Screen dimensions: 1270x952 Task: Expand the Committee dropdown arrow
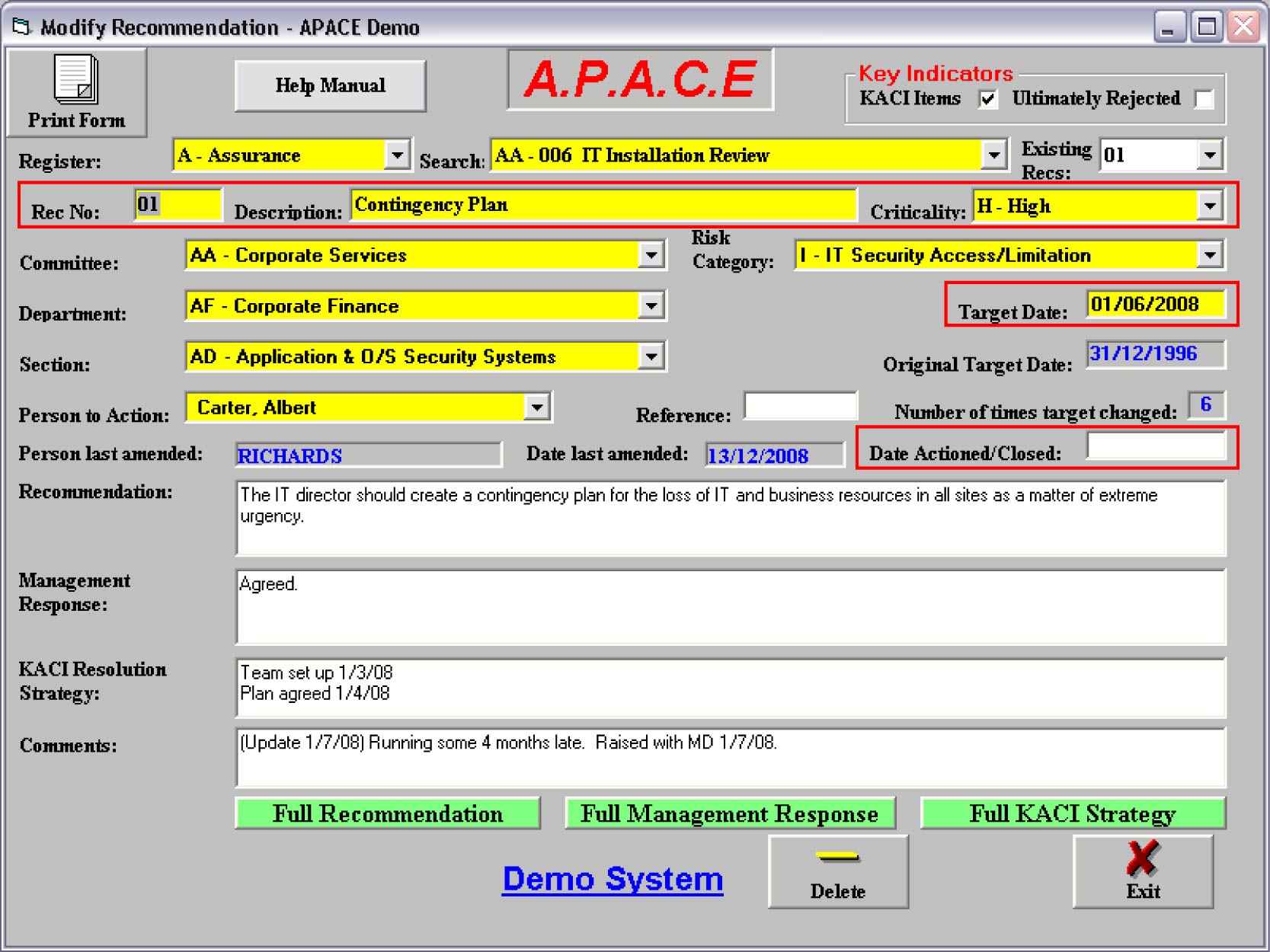click(651, 255)
